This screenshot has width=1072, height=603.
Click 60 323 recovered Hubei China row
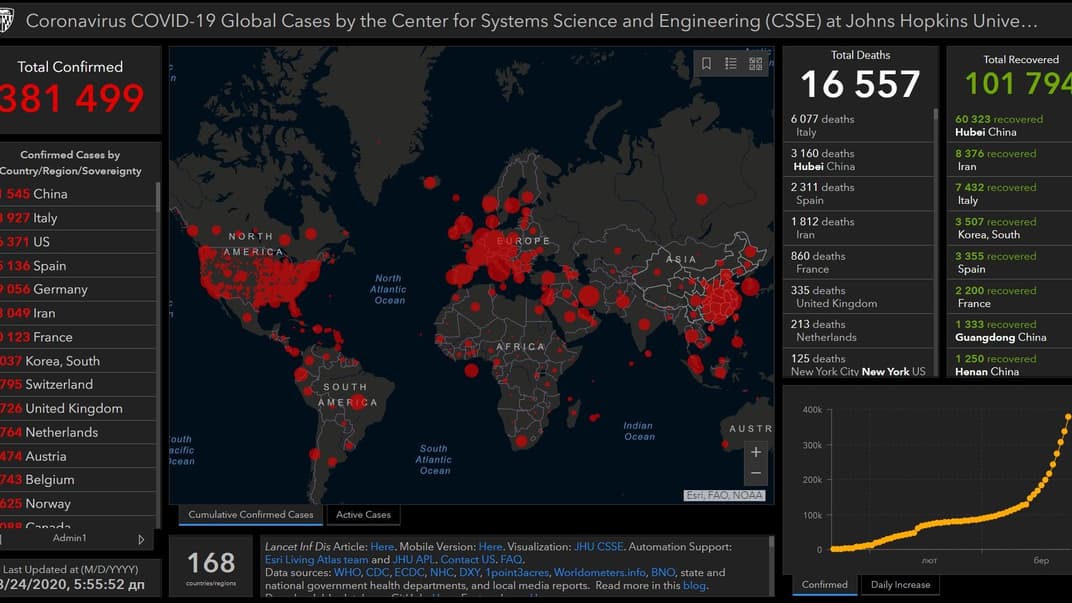[1010, 125]
